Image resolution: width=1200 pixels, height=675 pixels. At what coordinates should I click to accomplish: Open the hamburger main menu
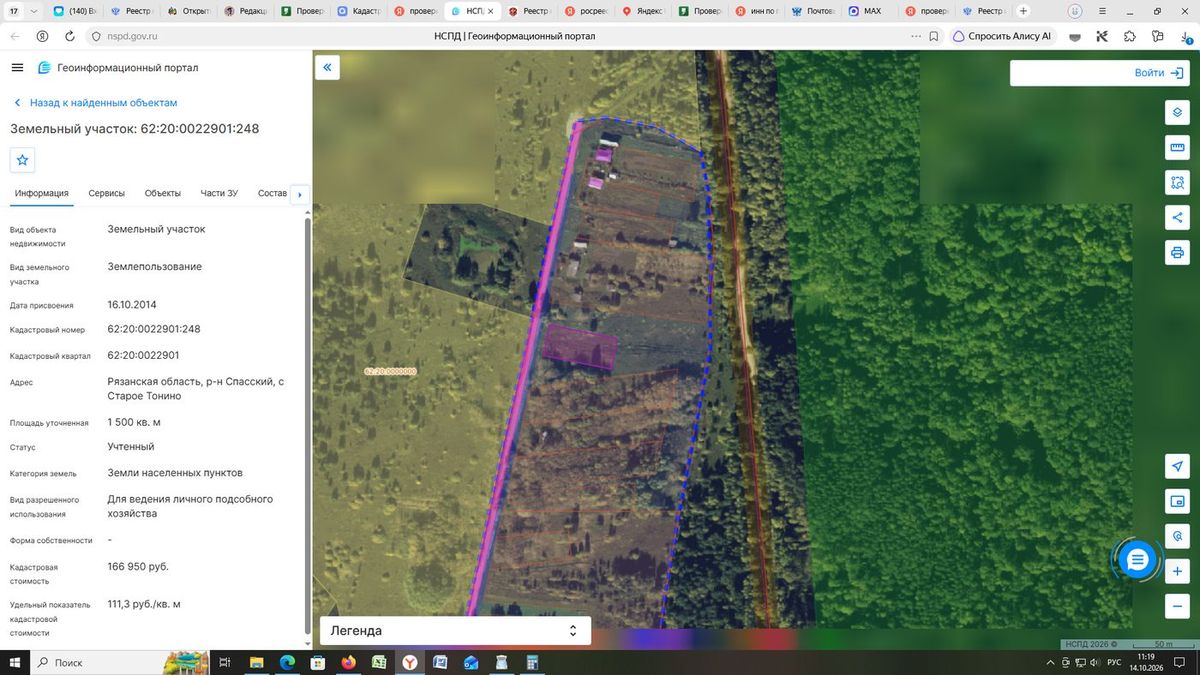(17, 68)
